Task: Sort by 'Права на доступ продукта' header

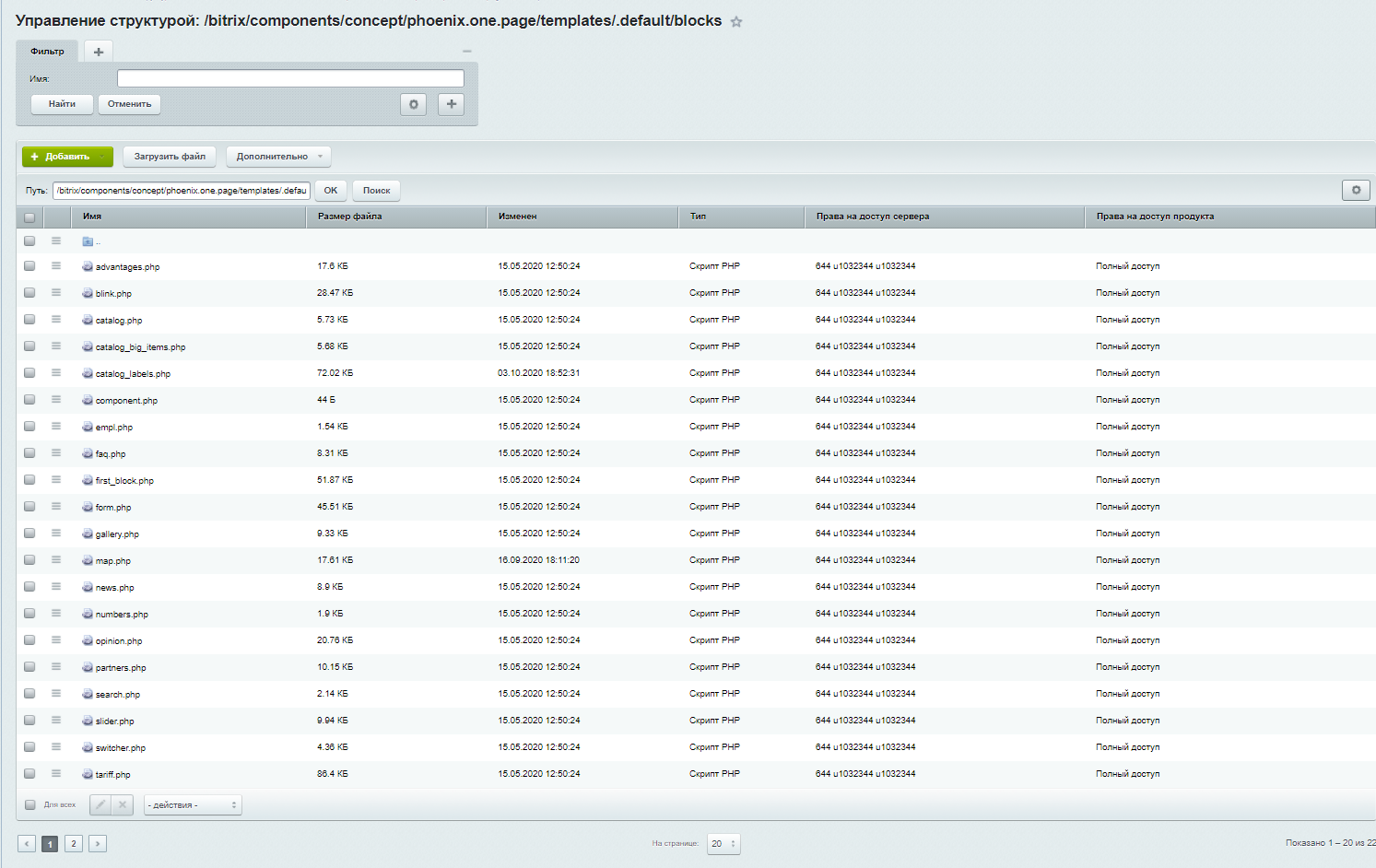Action: click(1230, 217)
